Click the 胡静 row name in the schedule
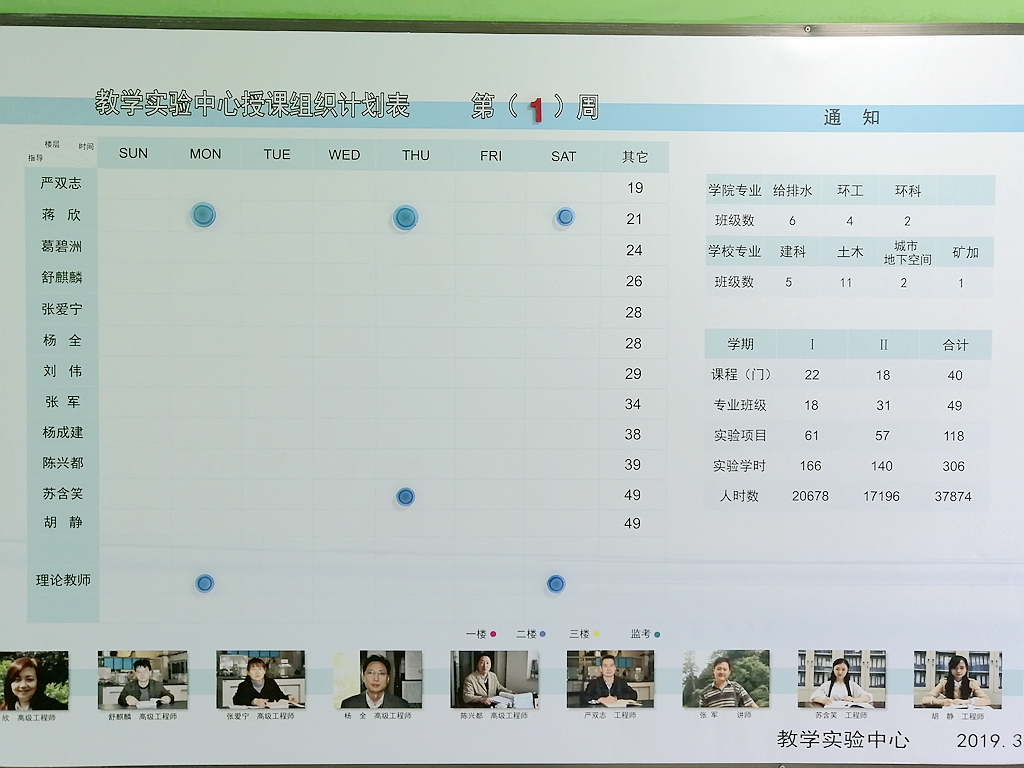 click(x=63, y=522)
